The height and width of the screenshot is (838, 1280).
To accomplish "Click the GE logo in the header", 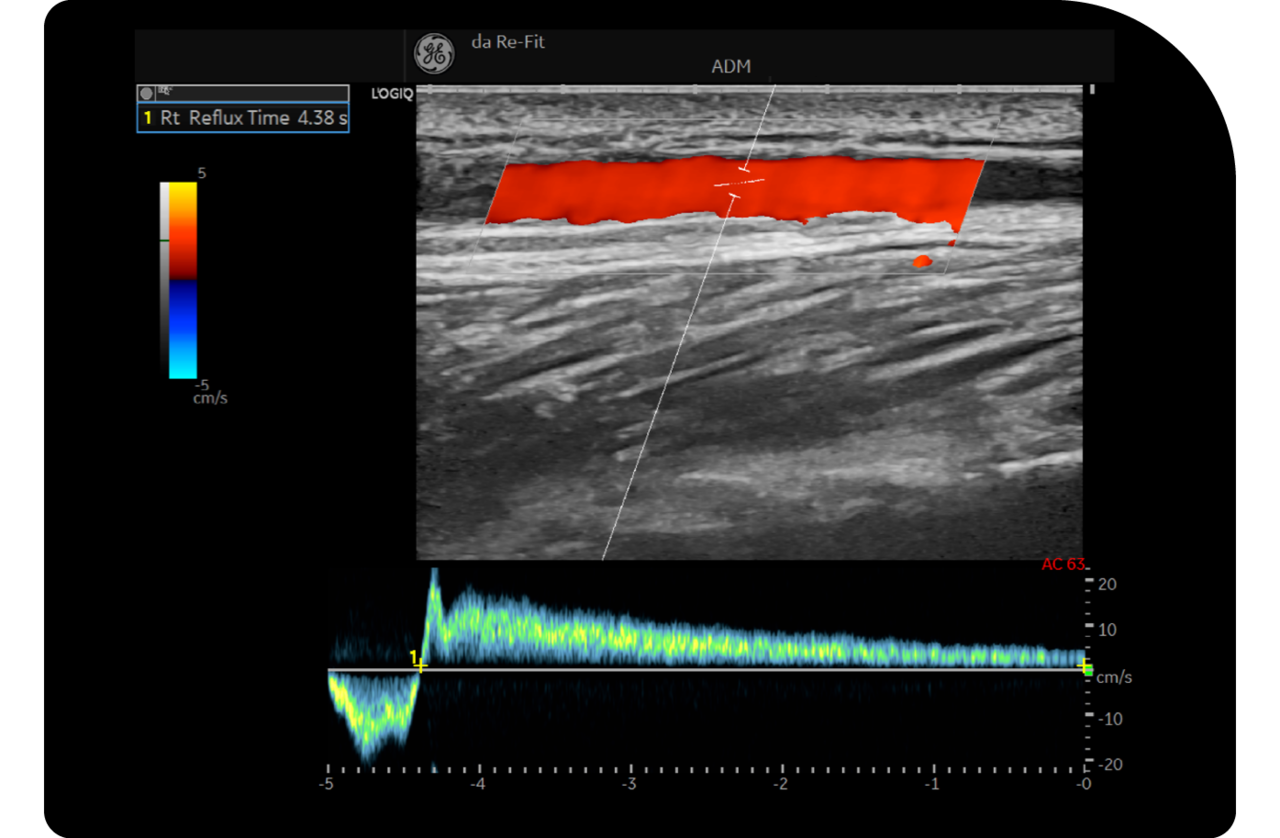I will click(433, 54).
